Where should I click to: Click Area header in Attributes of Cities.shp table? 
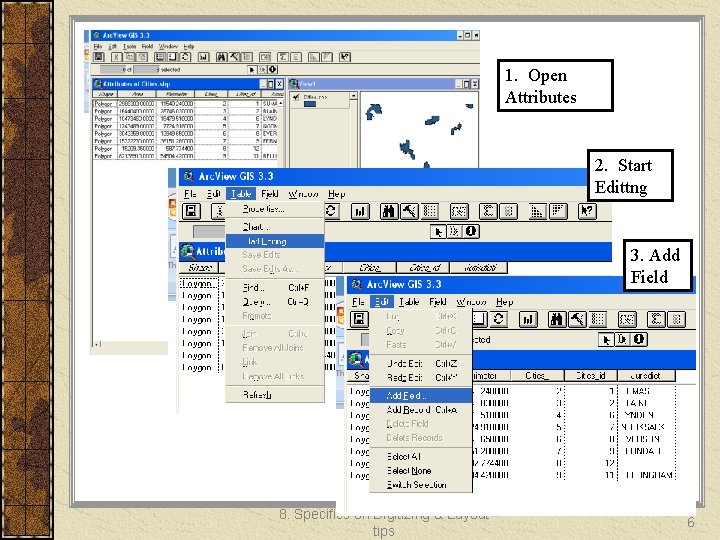coord(137,94)
